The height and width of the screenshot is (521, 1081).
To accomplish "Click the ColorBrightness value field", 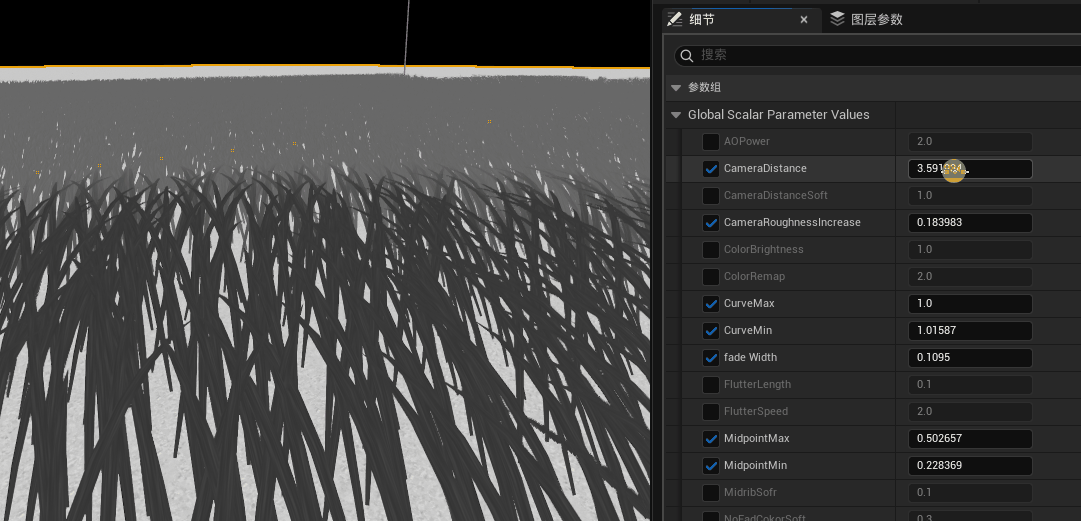I will click(x=970, y=249).
